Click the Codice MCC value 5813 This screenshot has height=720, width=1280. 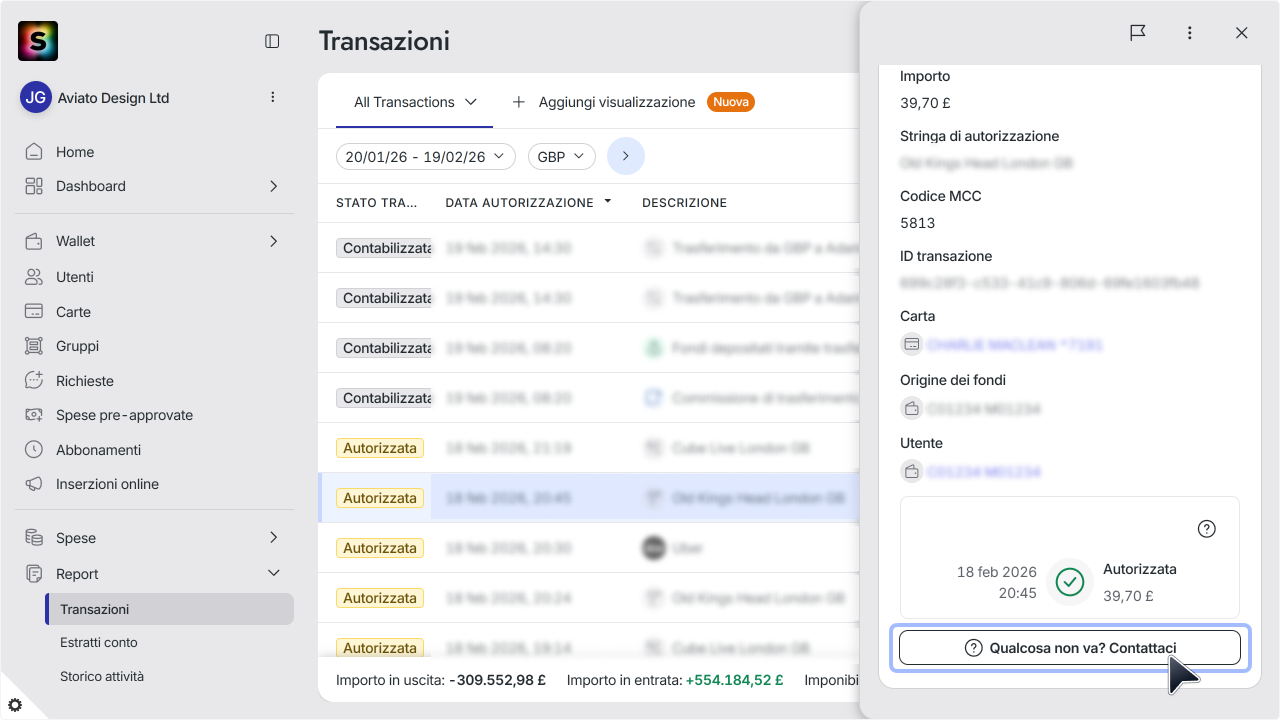pos(917,223)
